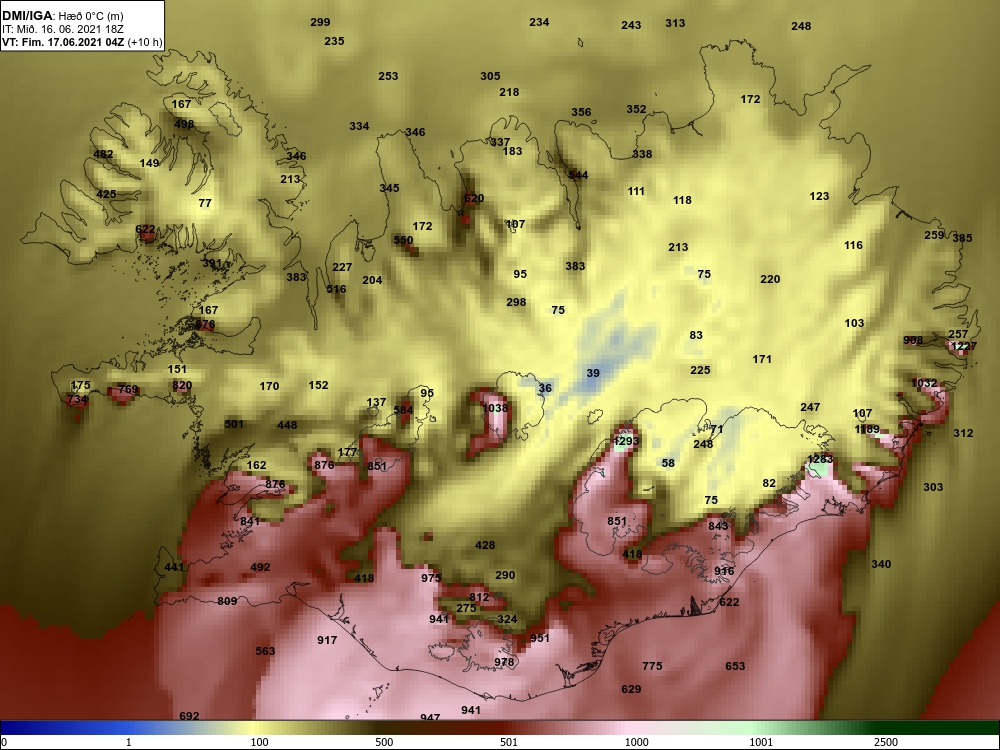Click the map value 1189

[x=867, y=429]
